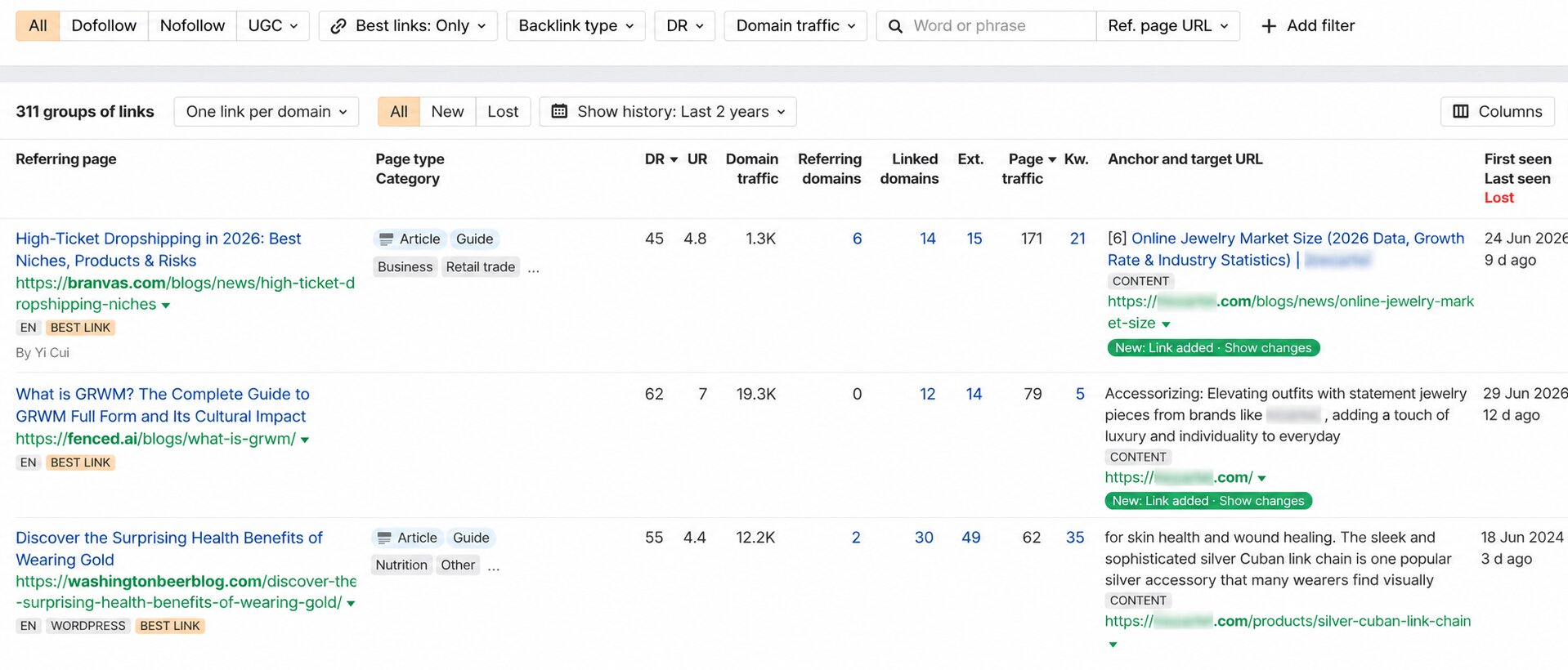Image resolution: width=1568 pixels, height=670 pixels.
Task: Open Show history: Last 2 years
Action: [668, 111]
